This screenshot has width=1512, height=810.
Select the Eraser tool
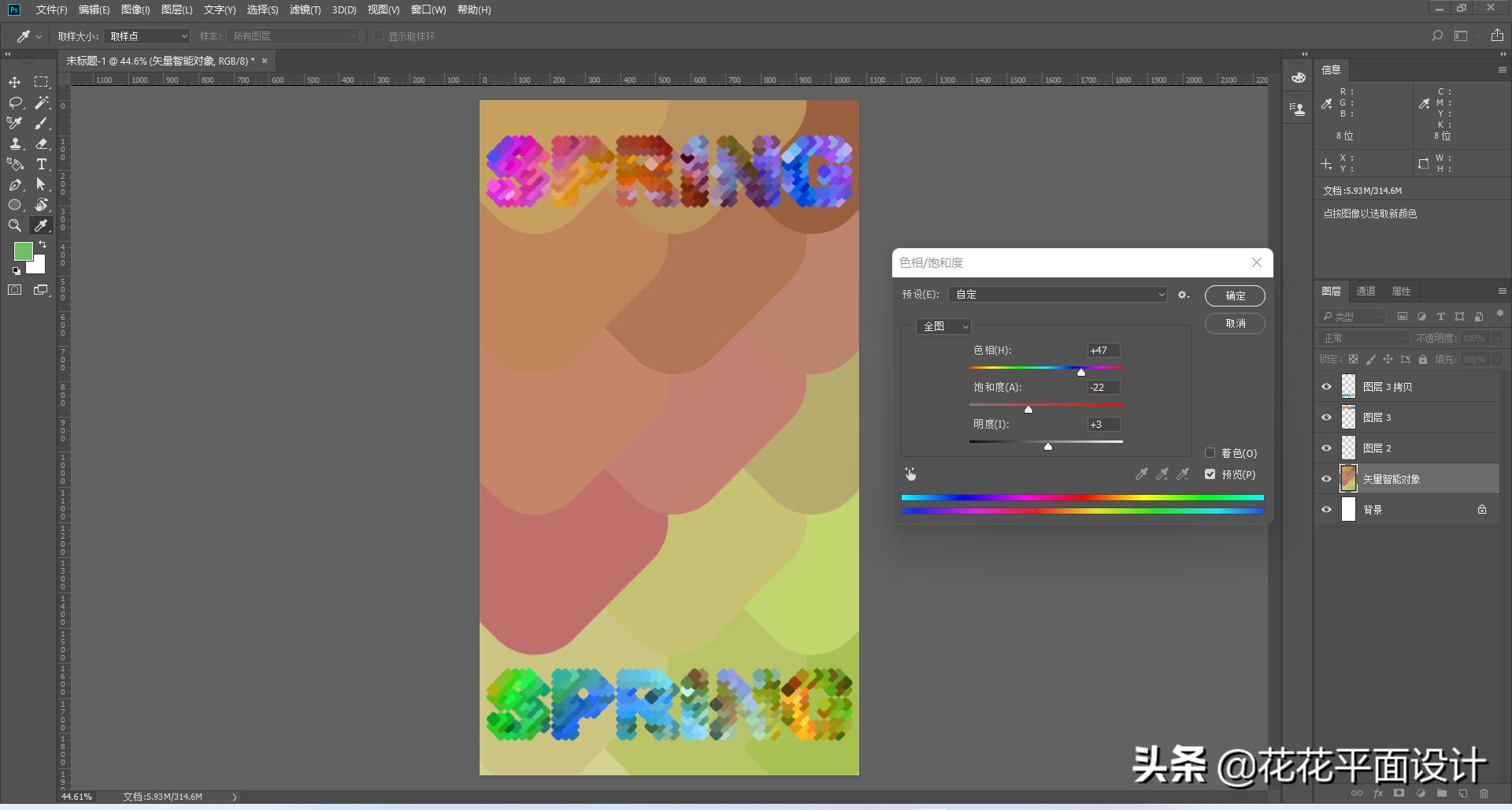coord(41,144)
